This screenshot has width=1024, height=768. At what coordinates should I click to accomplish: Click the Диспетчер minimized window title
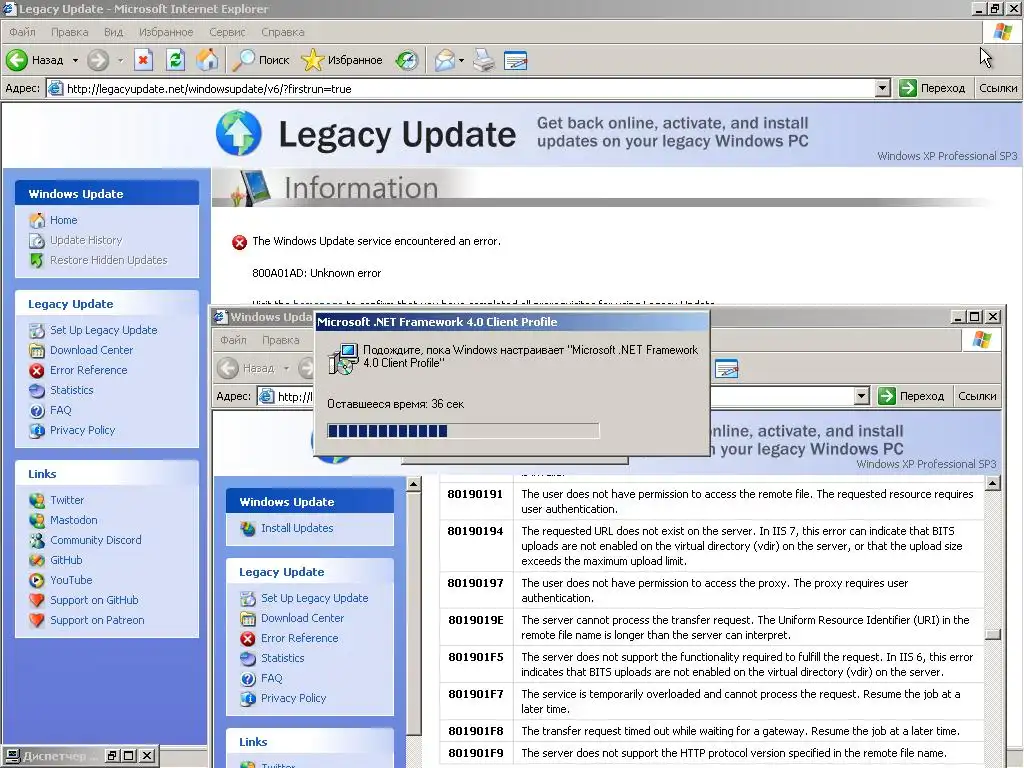55,756
